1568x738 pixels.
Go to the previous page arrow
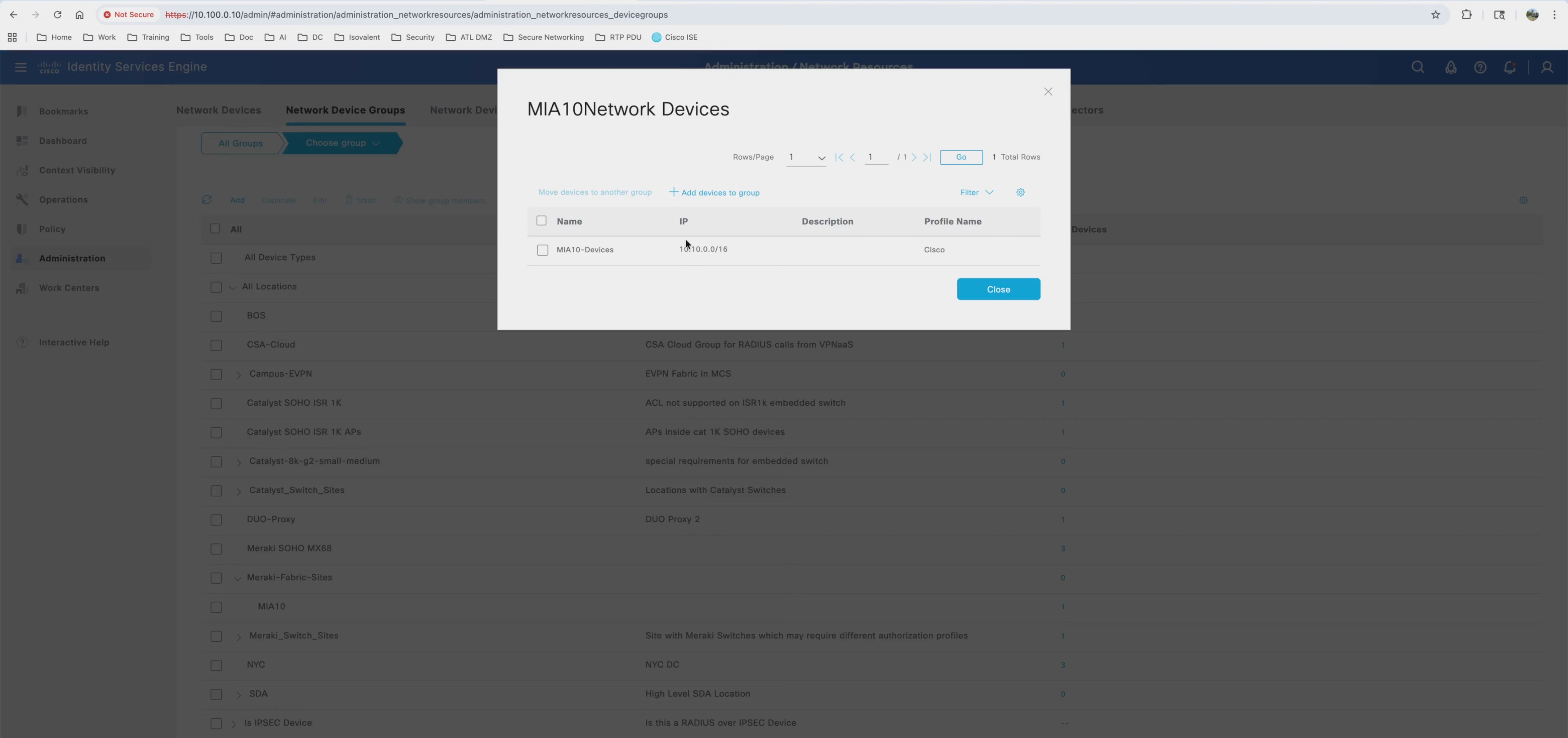[x=853, y=157]
